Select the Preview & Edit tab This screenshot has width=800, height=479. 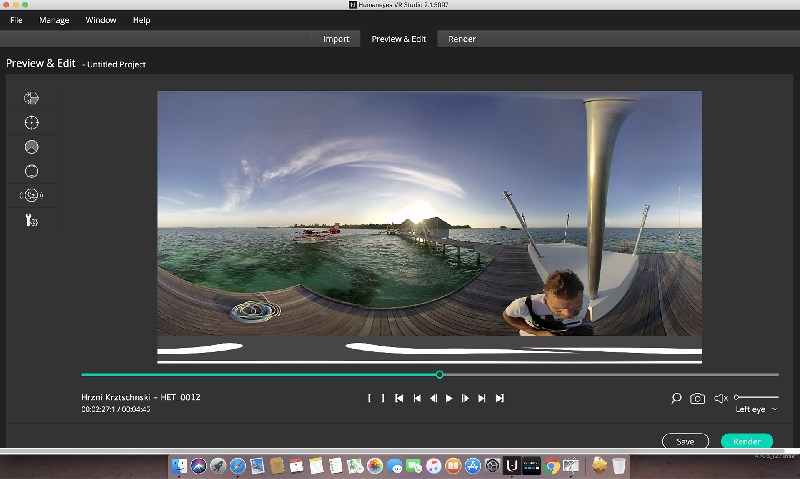coord(398,39)
